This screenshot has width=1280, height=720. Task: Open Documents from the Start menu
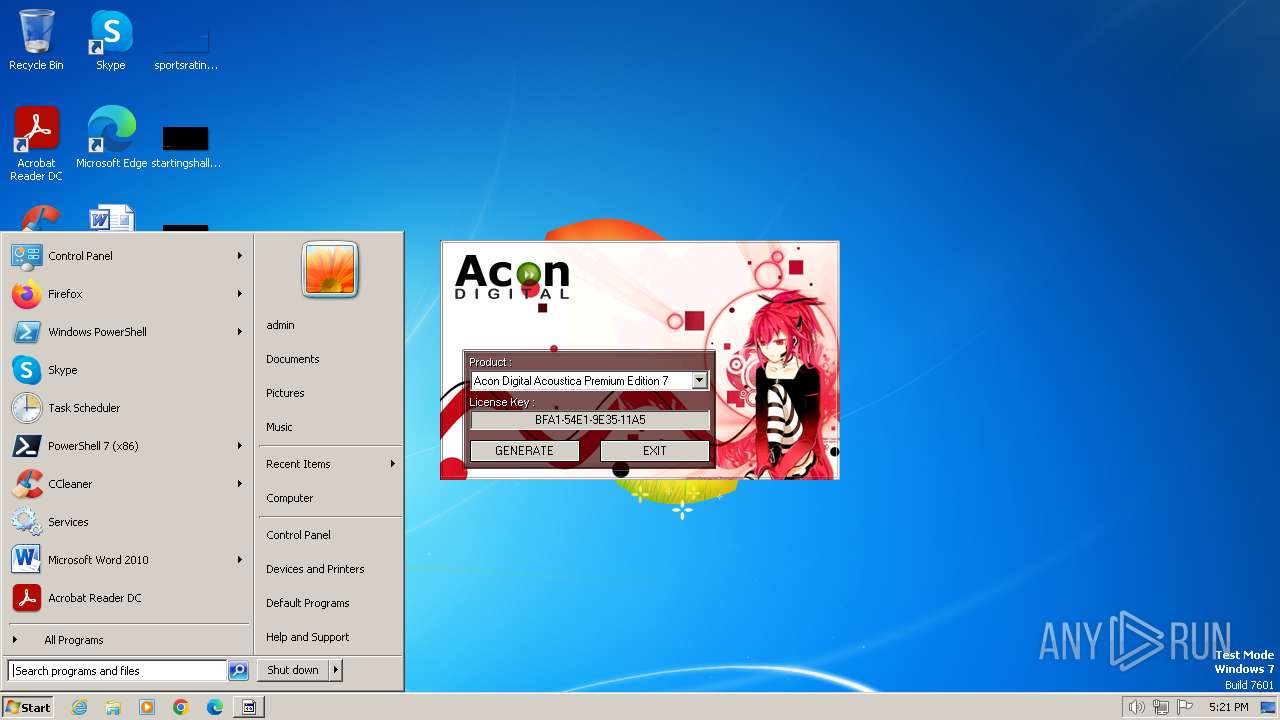click(330, 359)
